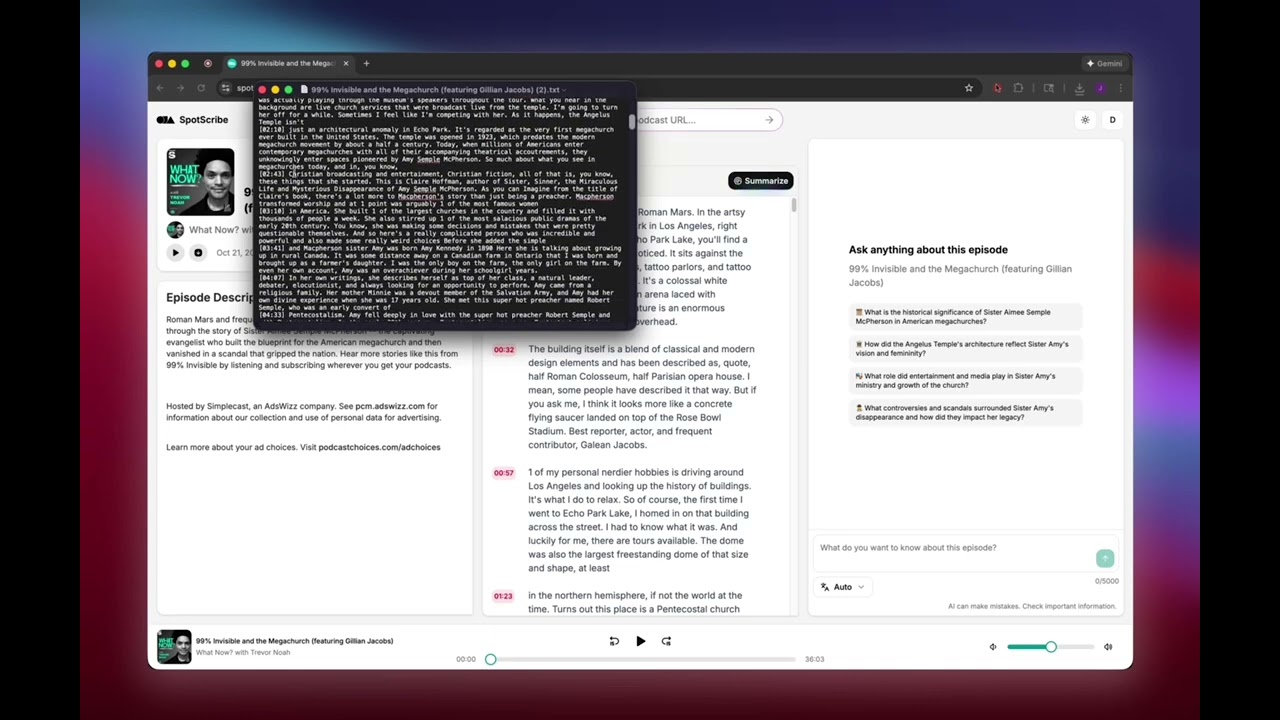
Task: Click the screen recording indicator in tab bar
Action: point(208,63)
